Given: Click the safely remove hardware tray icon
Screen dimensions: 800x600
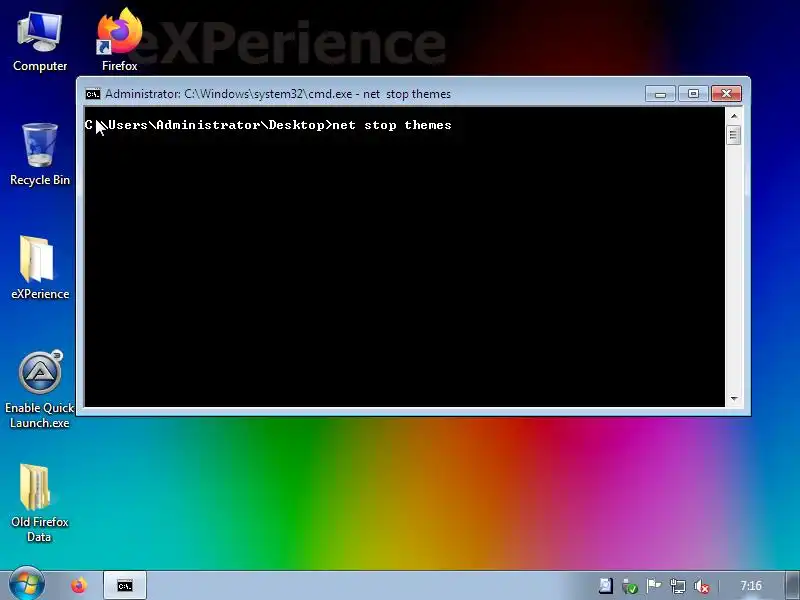Looking at the screenshot, I should click(x=630, y=587).
